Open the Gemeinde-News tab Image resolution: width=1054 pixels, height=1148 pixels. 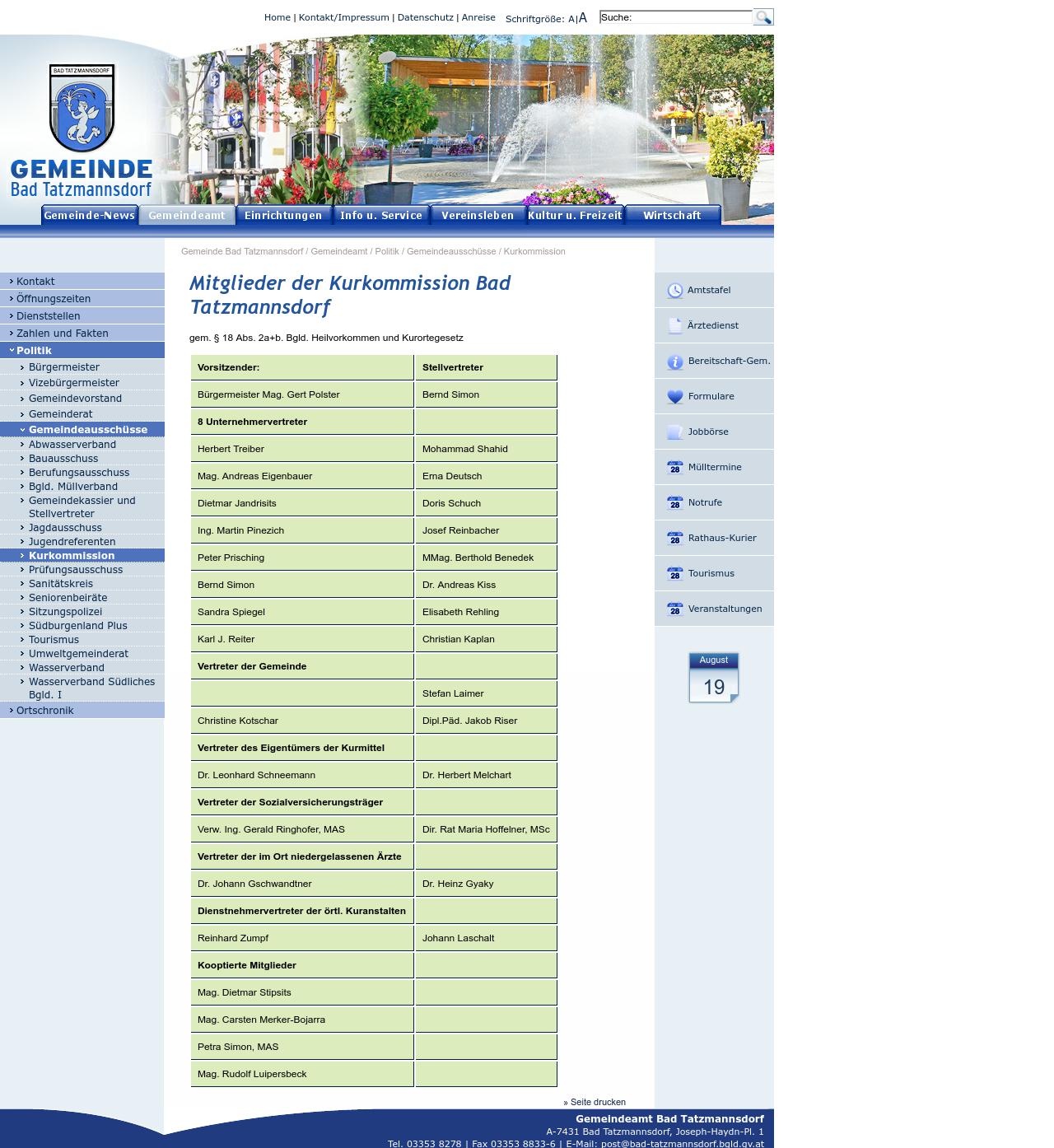coord(90,215)
